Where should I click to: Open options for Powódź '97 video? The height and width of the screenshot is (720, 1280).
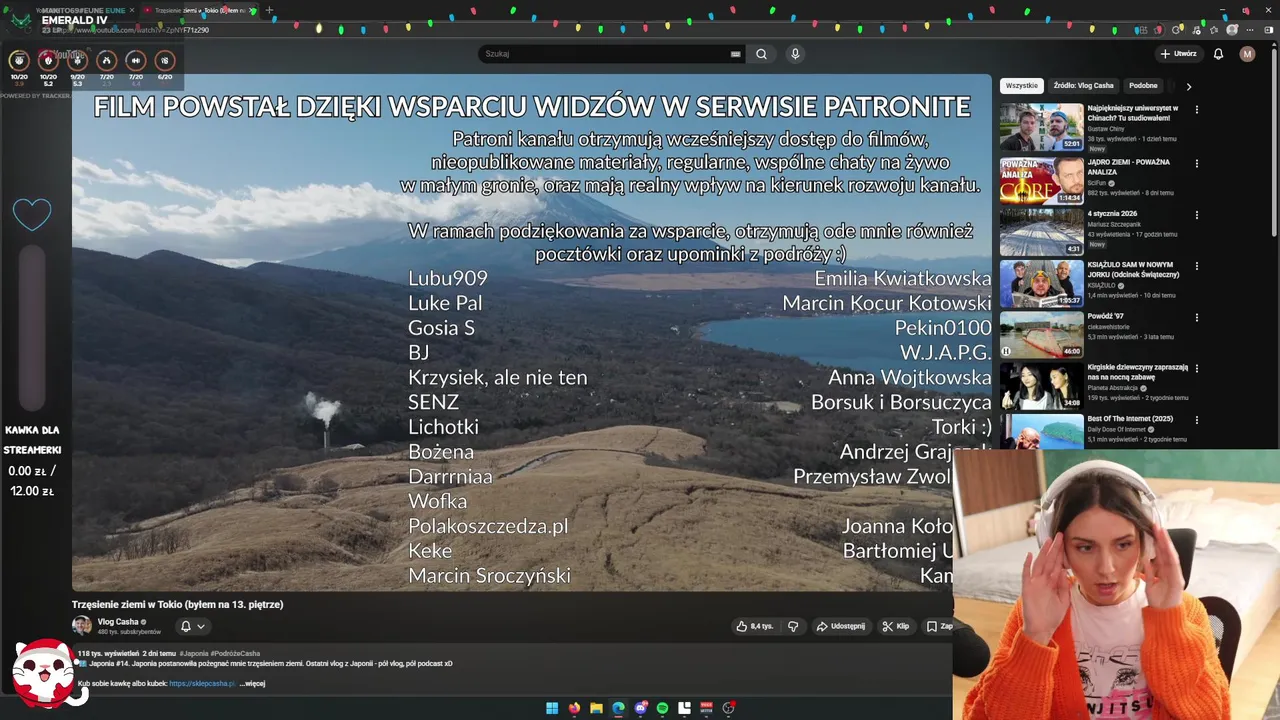tap(1197, 317)
